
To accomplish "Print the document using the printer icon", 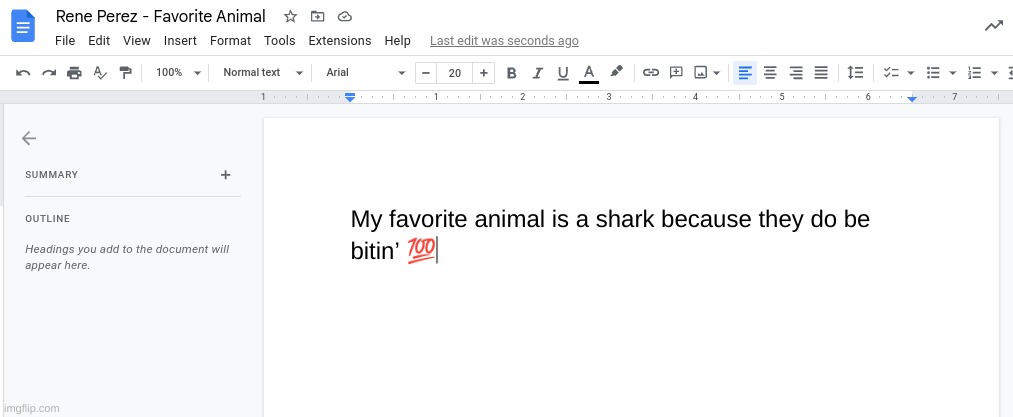I will coord(74,73).
